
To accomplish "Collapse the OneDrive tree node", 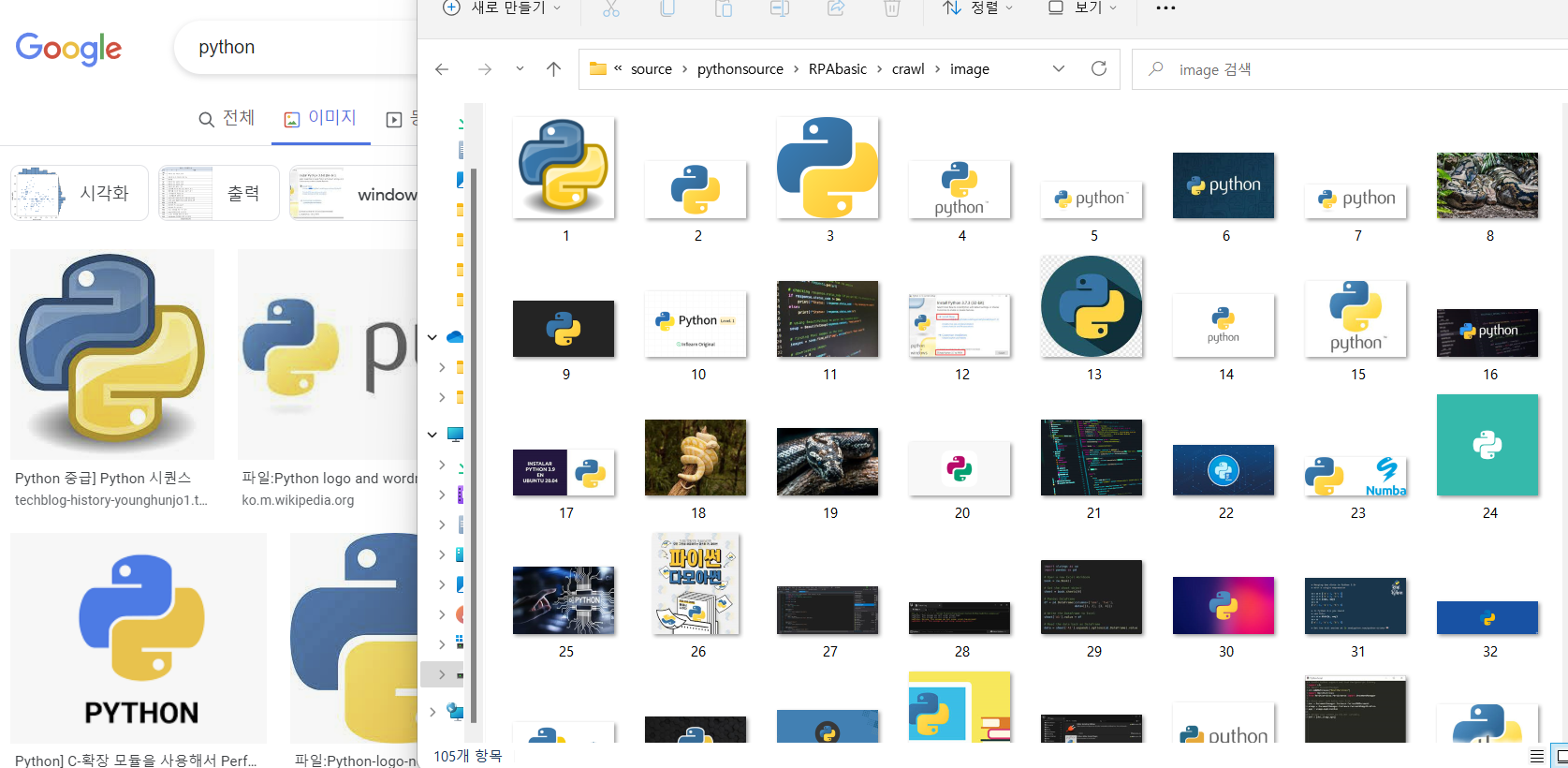I will [432, 337].
